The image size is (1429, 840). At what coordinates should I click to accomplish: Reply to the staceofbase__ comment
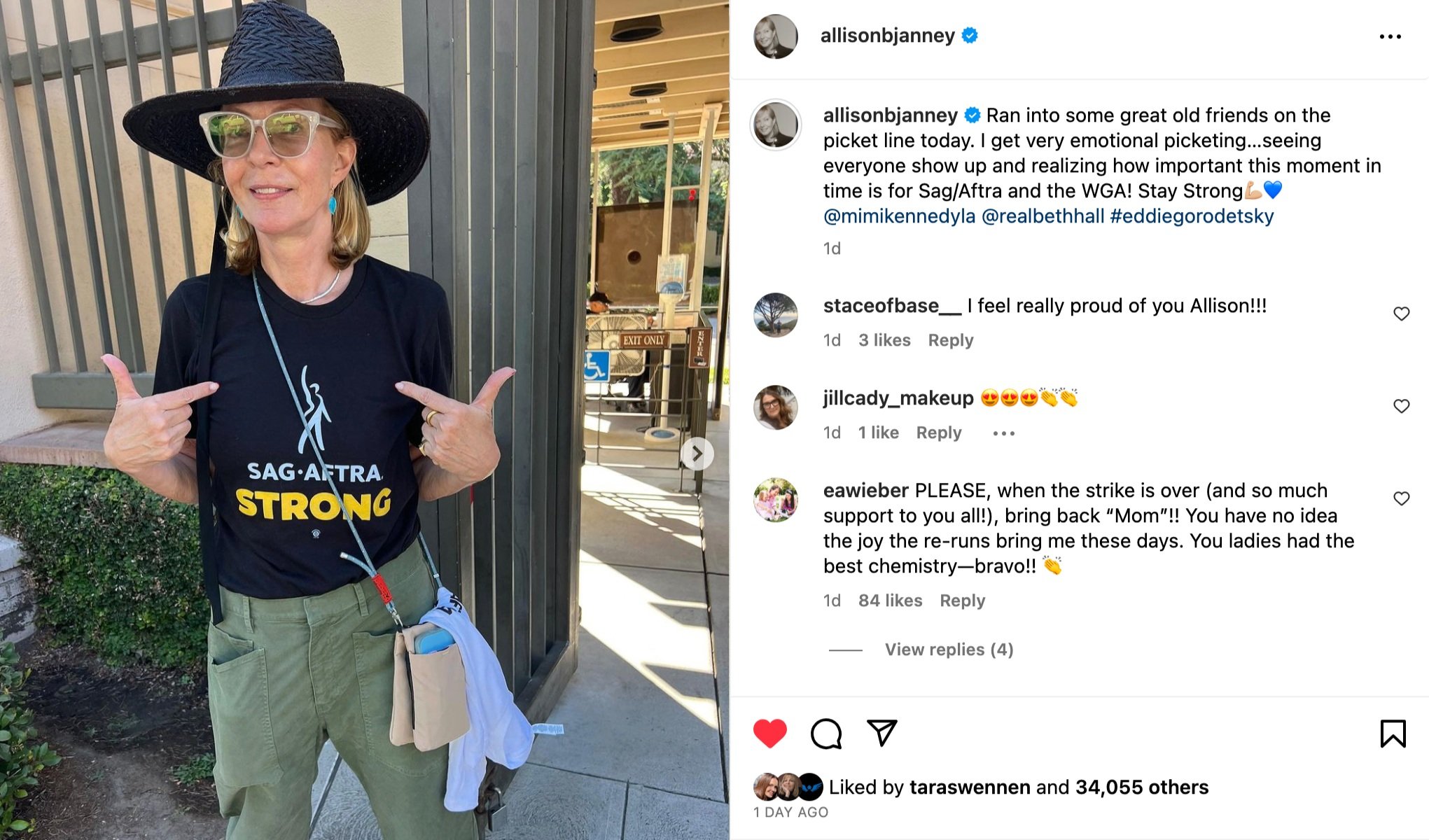pyautogui.click(x=950, y=340)
